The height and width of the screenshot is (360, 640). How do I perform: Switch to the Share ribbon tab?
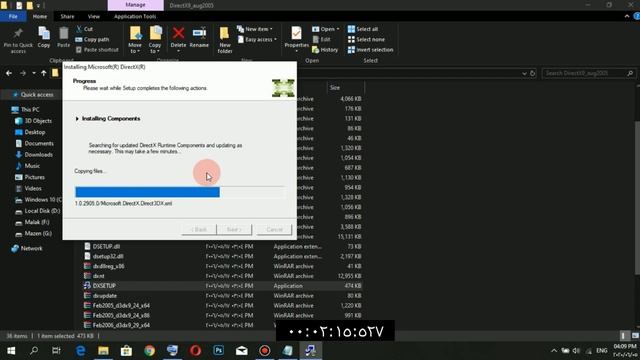coord(67,16)
